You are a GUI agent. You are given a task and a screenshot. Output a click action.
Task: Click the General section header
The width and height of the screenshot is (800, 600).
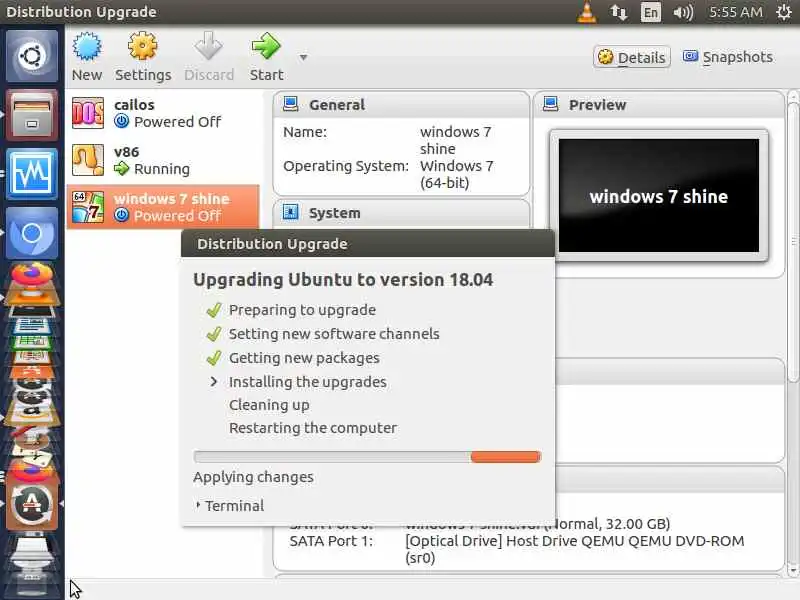point(401,105)
